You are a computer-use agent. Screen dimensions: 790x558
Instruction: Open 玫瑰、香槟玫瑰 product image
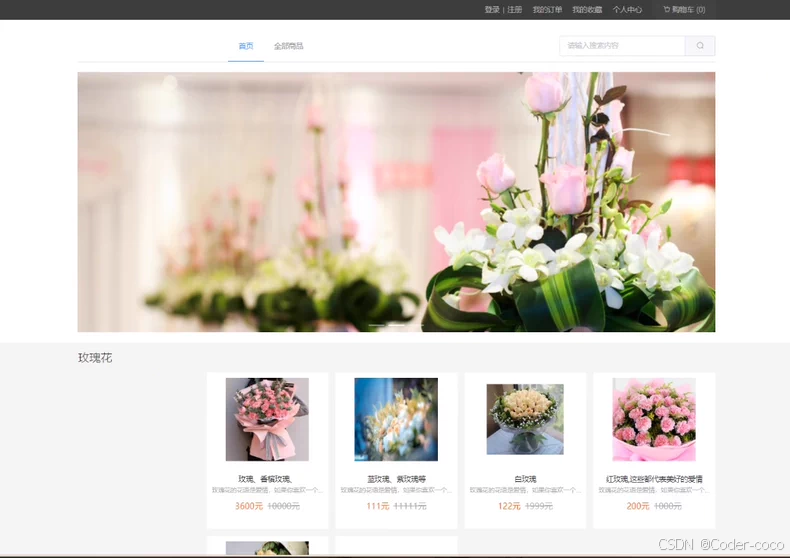tap(267, 419)
